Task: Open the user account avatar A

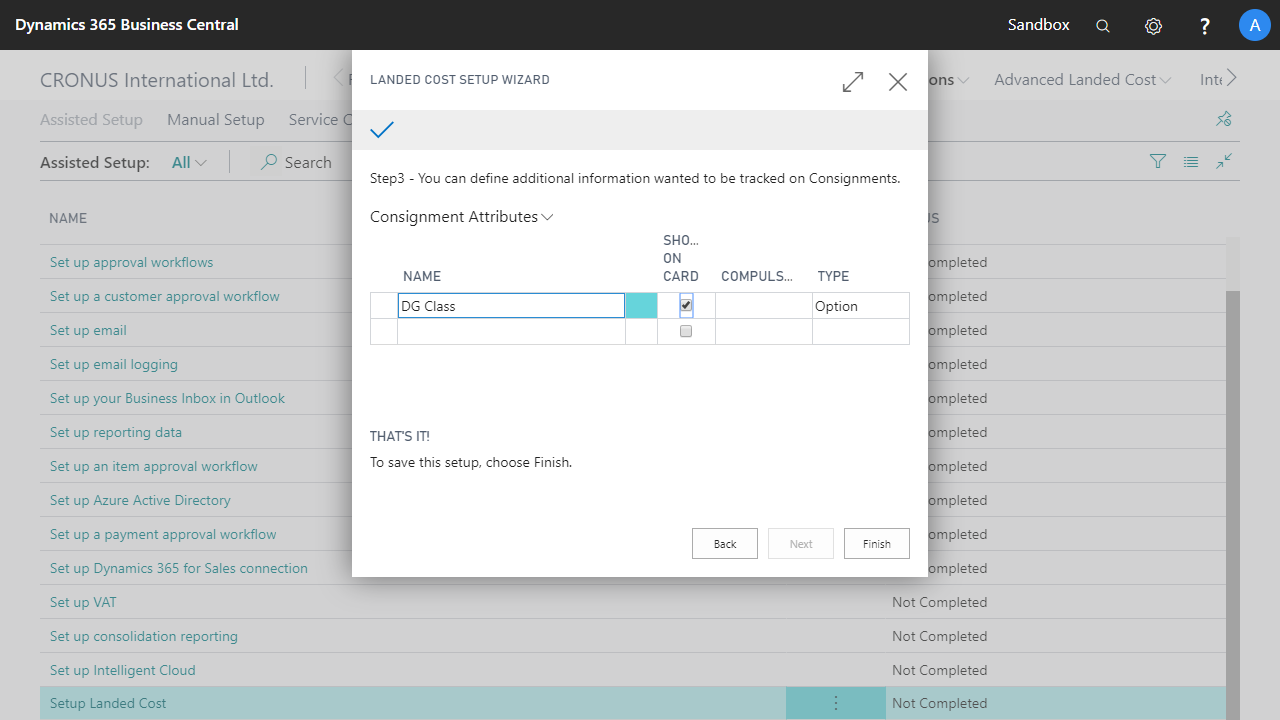Action: (x=1254, y=25)
